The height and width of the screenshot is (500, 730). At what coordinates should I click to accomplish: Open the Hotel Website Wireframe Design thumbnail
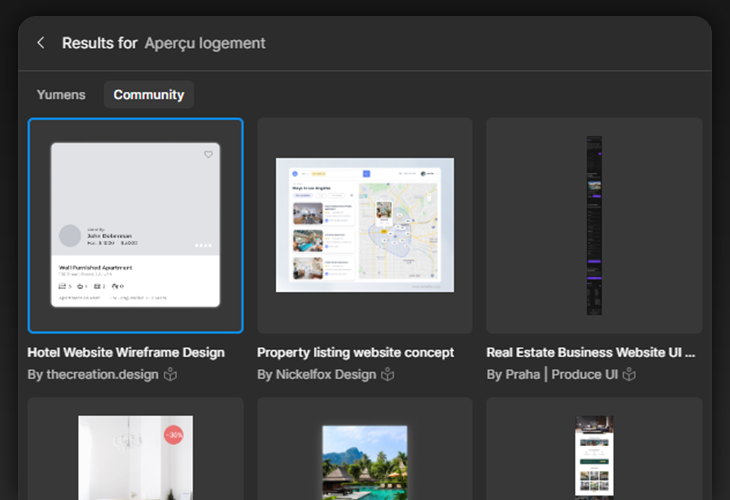[135, 226]
